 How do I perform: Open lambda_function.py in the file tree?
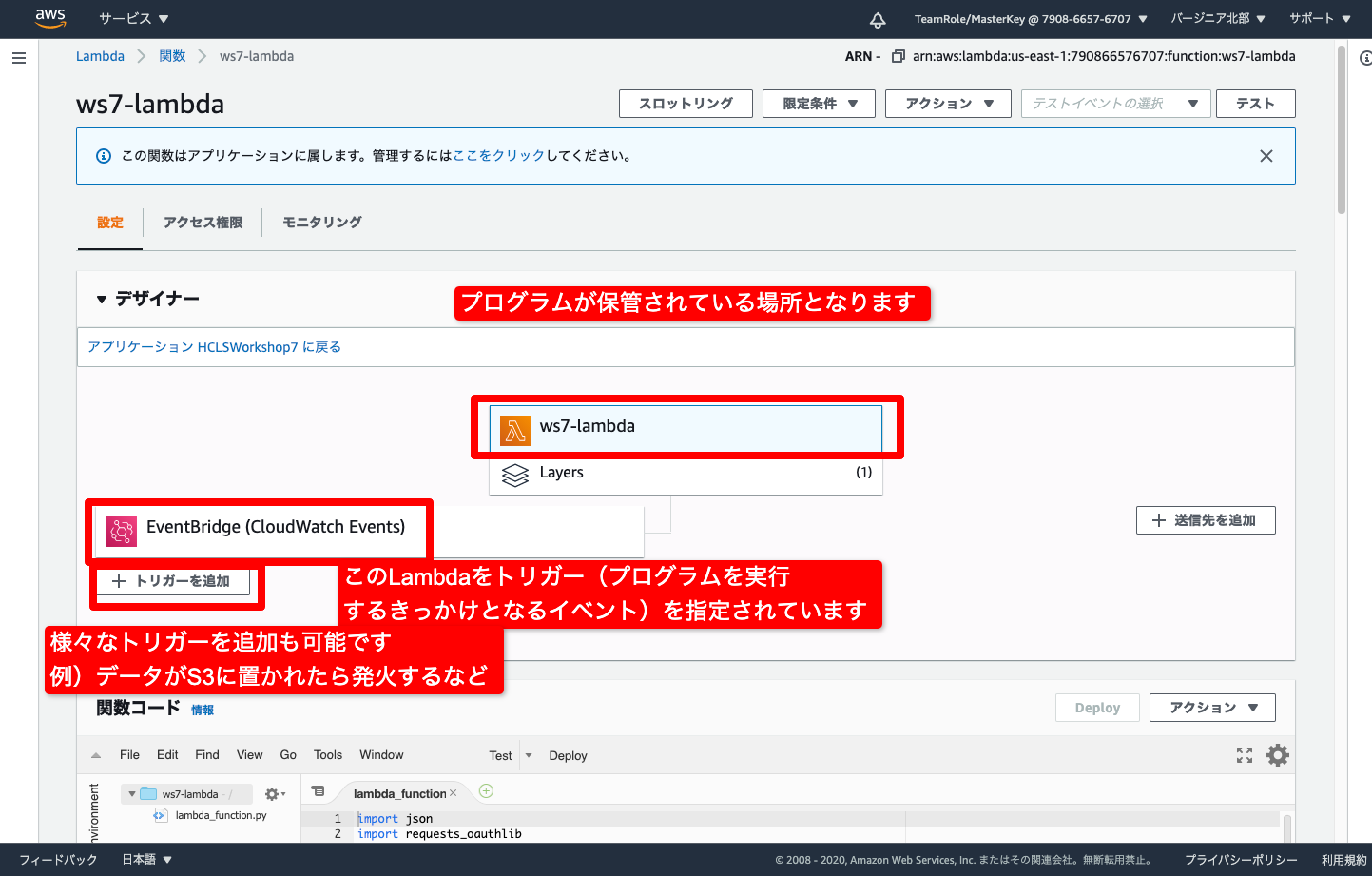pos(221,815)
